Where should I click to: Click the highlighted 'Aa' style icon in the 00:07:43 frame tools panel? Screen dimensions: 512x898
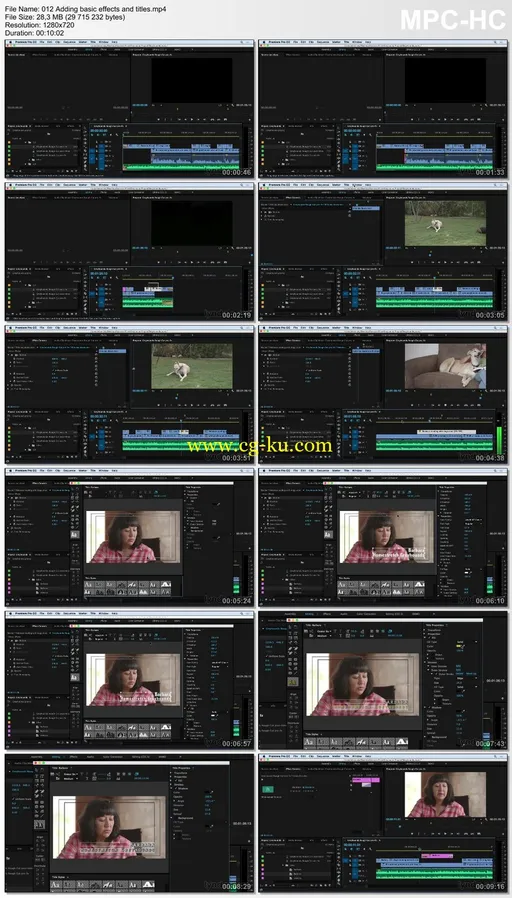(293, 682)
